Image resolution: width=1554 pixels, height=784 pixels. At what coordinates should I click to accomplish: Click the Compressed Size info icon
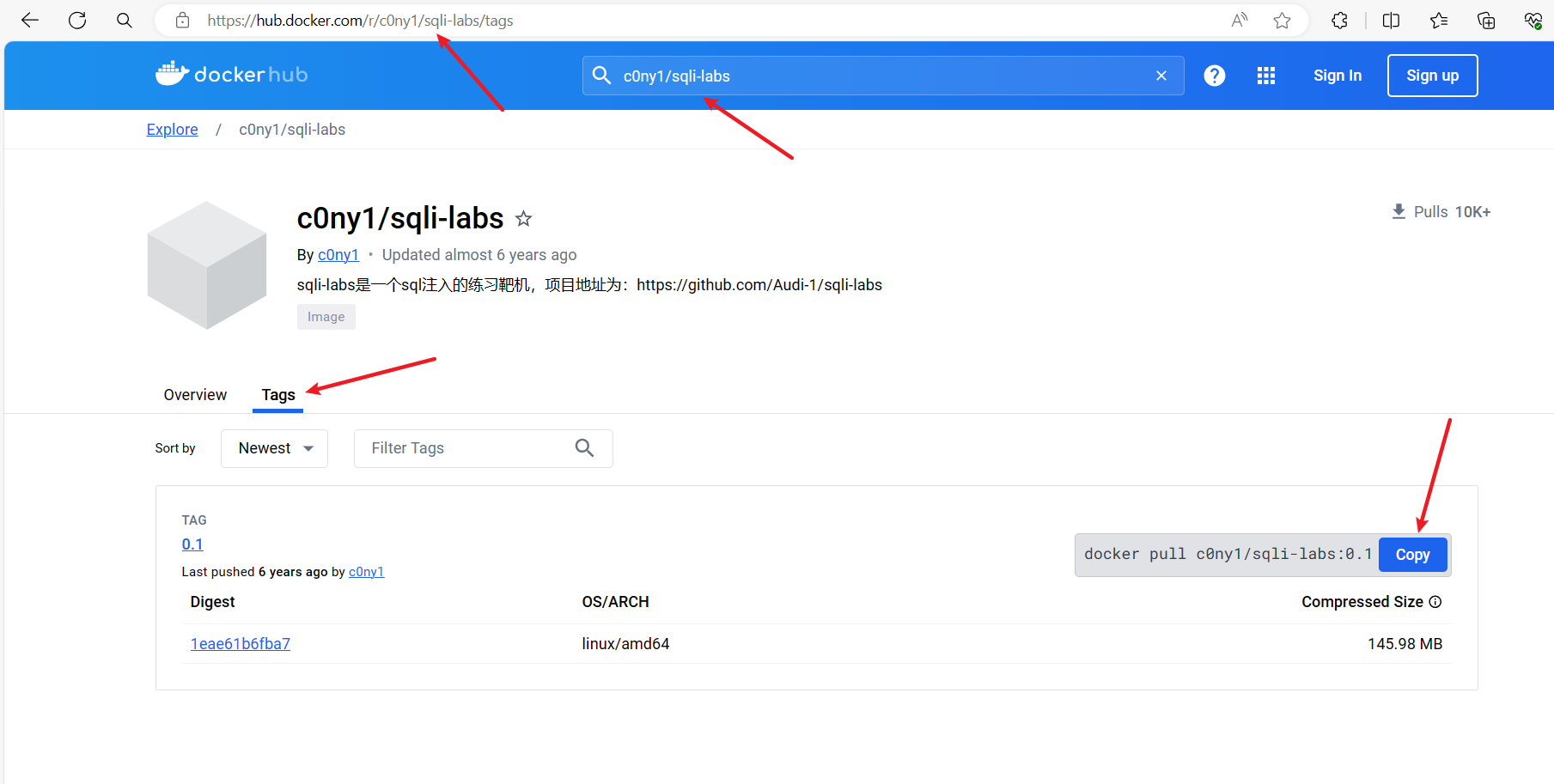(1435, 602)
